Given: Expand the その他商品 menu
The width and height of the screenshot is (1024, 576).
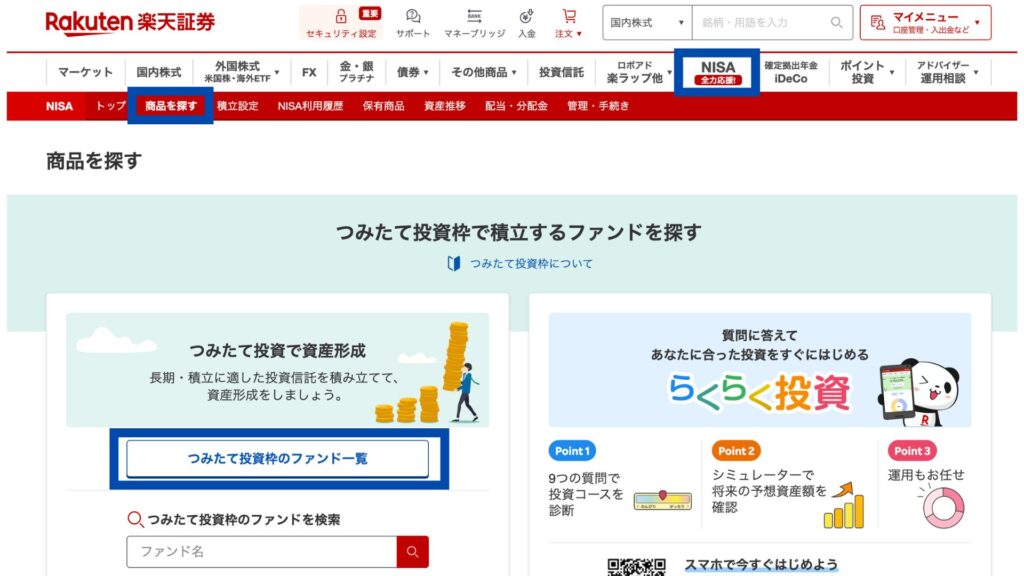Looking at the screenshot, I should [x=484, y=72].
